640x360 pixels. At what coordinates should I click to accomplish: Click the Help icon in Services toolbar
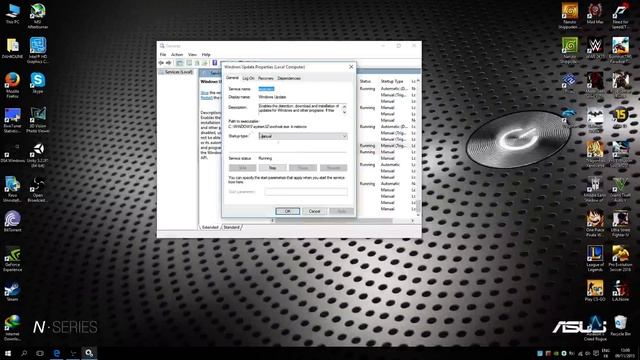point(215,63)
